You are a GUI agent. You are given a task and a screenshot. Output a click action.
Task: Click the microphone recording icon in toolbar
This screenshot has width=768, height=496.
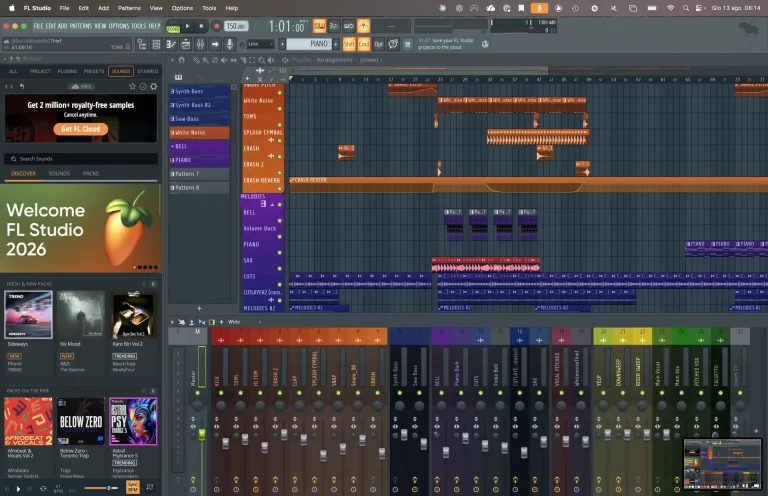[x=229, y=45]
